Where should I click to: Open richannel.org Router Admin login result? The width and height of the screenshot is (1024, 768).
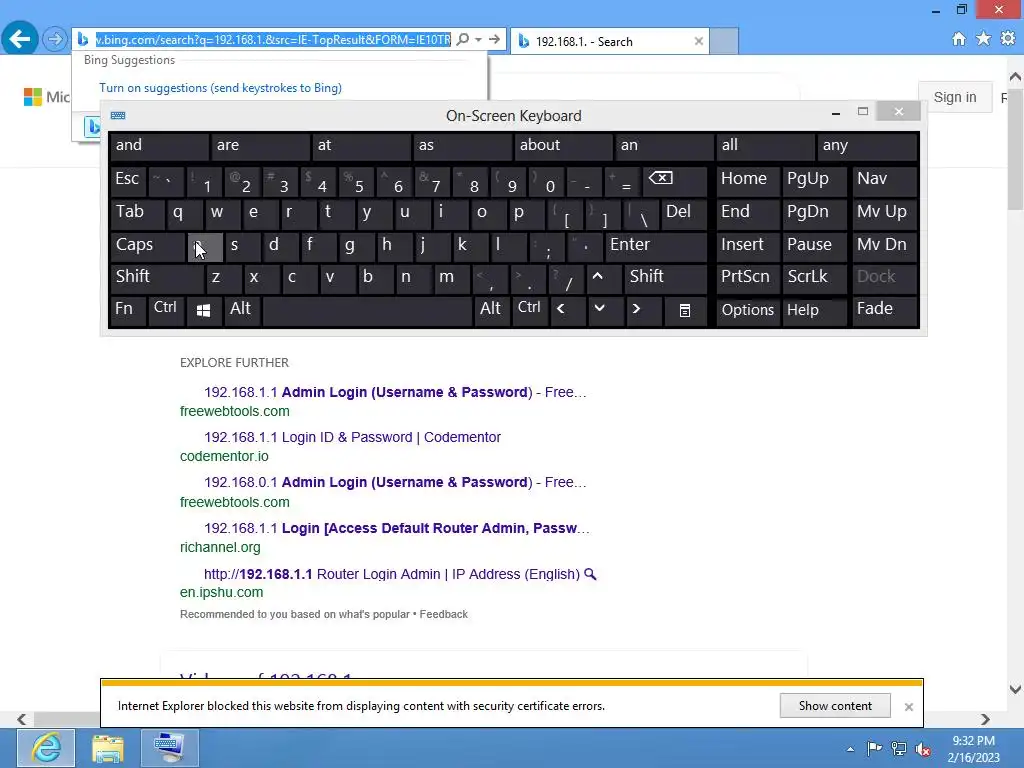click(396, 528)
